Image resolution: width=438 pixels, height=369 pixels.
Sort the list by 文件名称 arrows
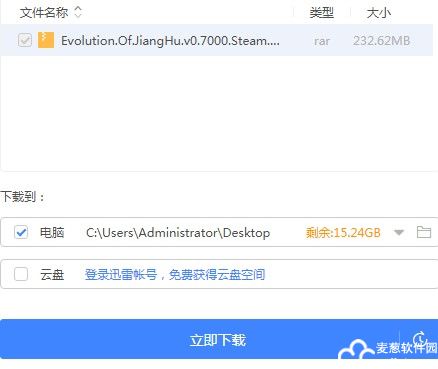78,12
